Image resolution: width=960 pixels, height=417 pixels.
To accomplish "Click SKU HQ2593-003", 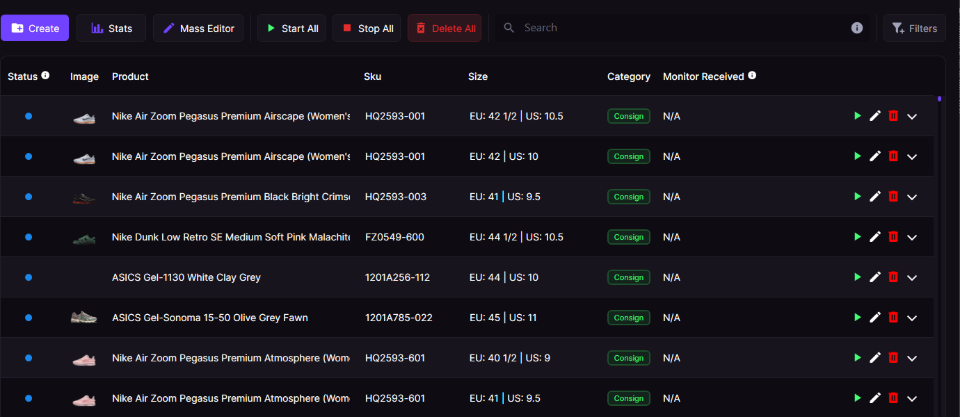I will pos(396,197).
